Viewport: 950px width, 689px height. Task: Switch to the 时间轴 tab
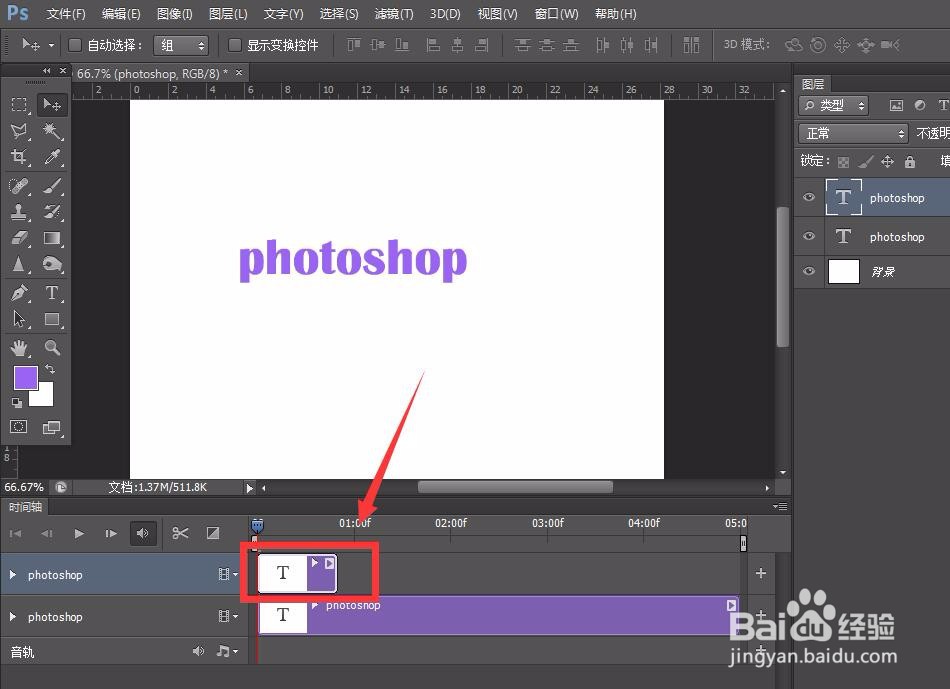(x=25, y=507)
